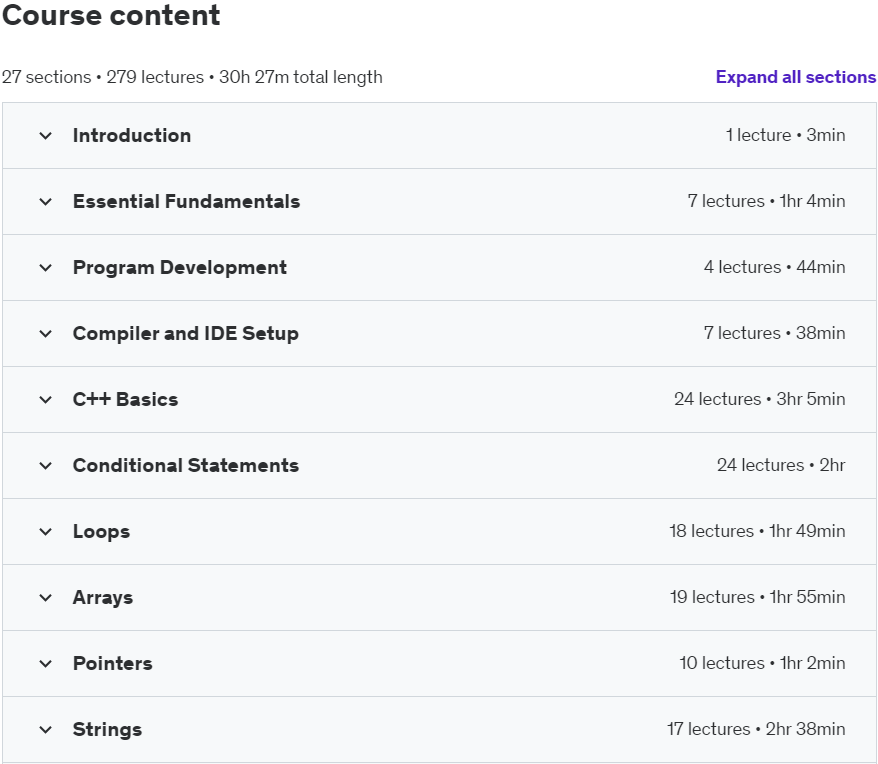Expand Program Development section heading

(180, 268)
